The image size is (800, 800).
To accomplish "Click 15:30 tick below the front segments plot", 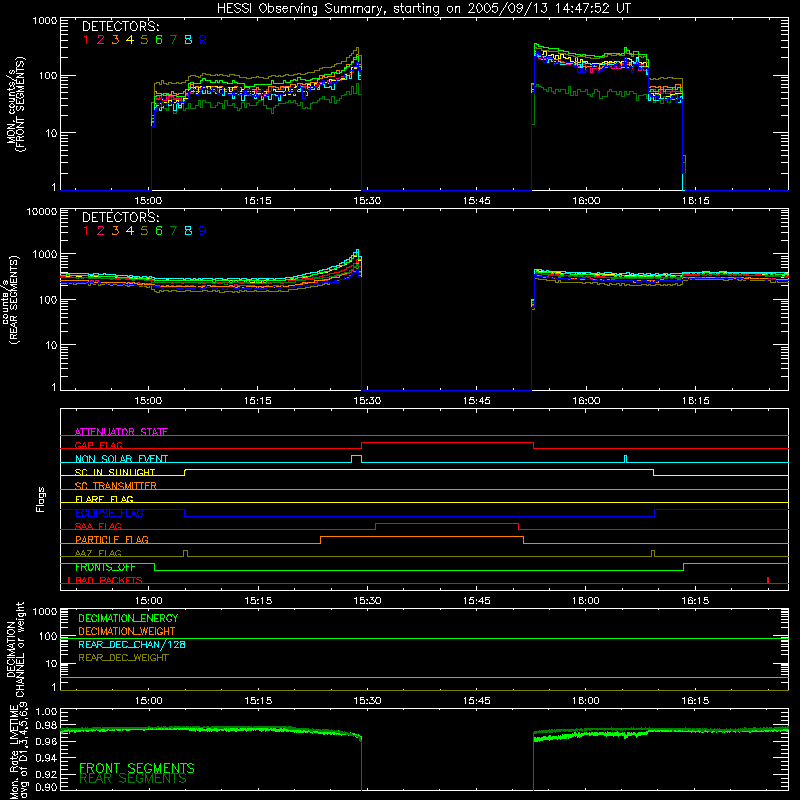I will coord(367,201).
